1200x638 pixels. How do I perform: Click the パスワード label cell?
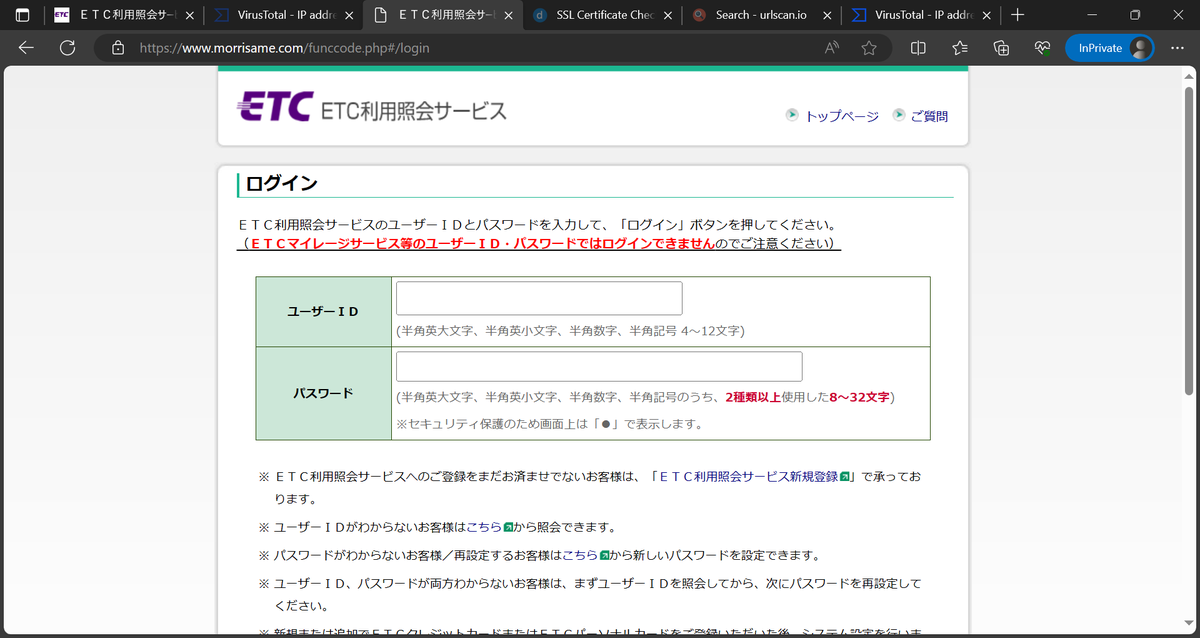(324, 393)
